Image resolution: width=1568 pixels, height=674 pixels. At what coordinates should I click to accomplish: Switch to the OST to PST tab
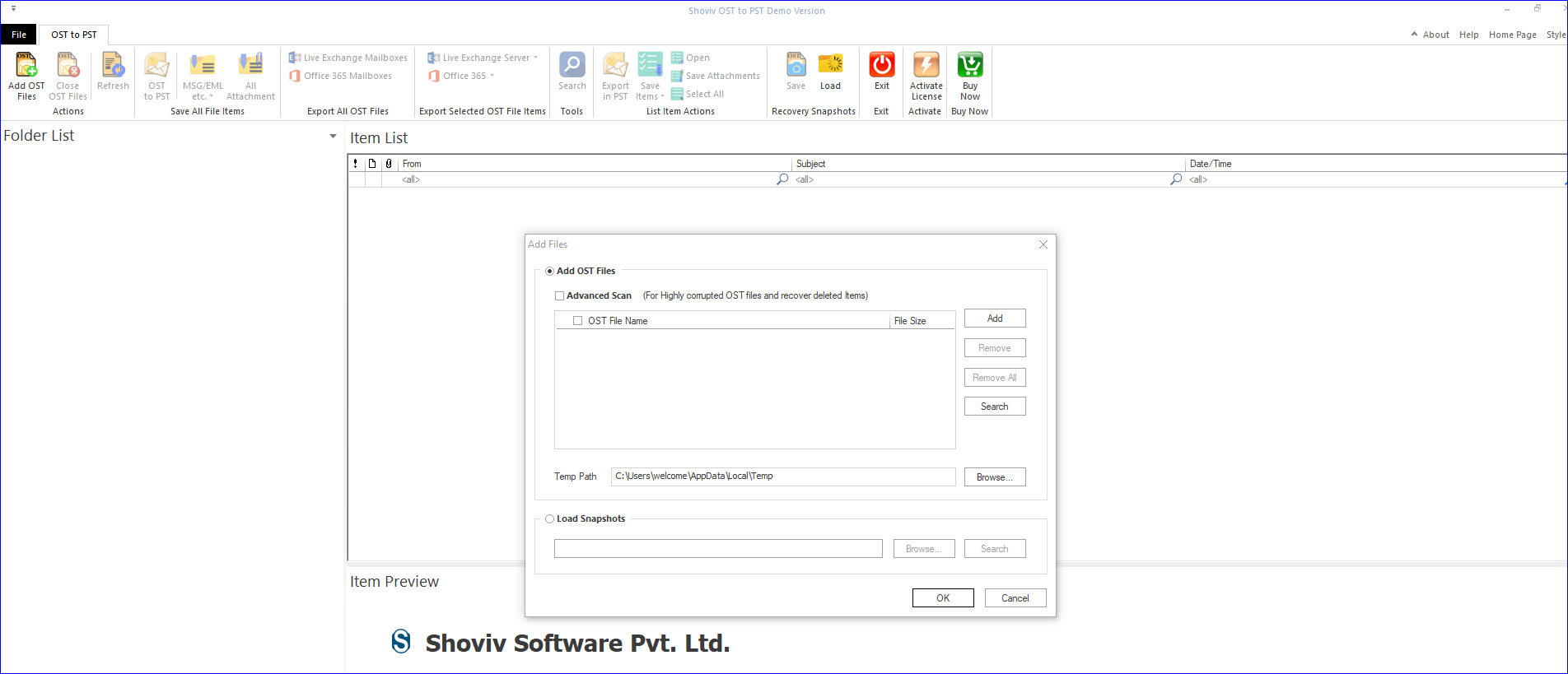point(74,35)
